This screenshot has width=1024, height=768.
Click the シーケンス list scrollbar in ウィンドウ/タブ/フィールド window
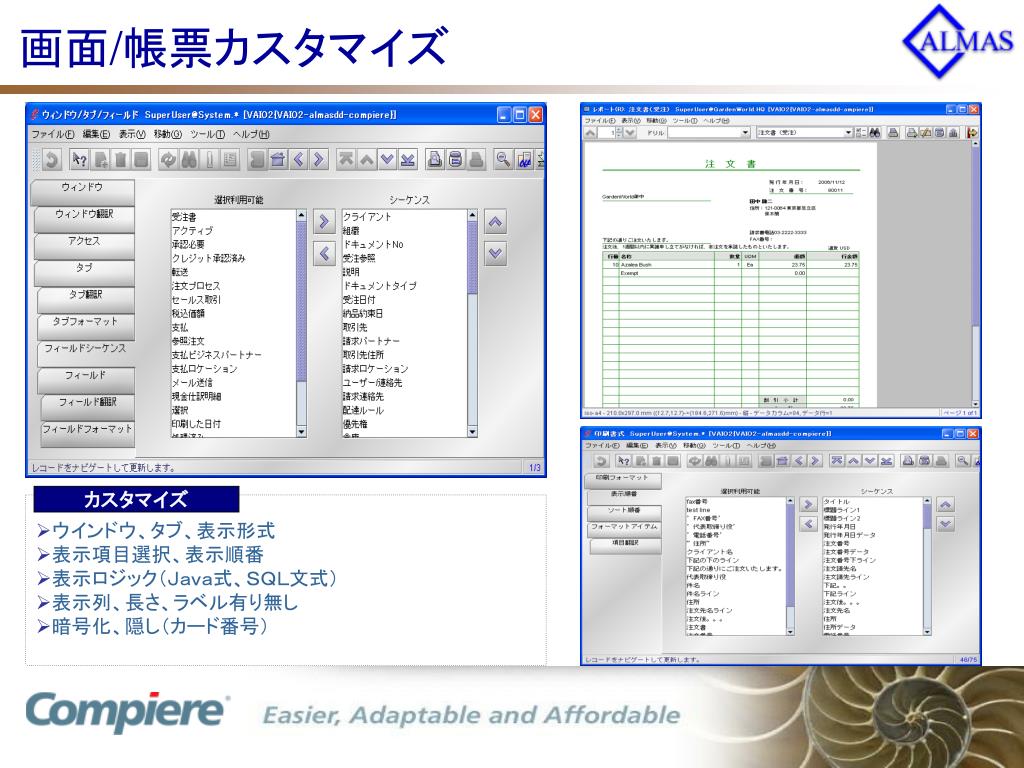pos(473,323)
